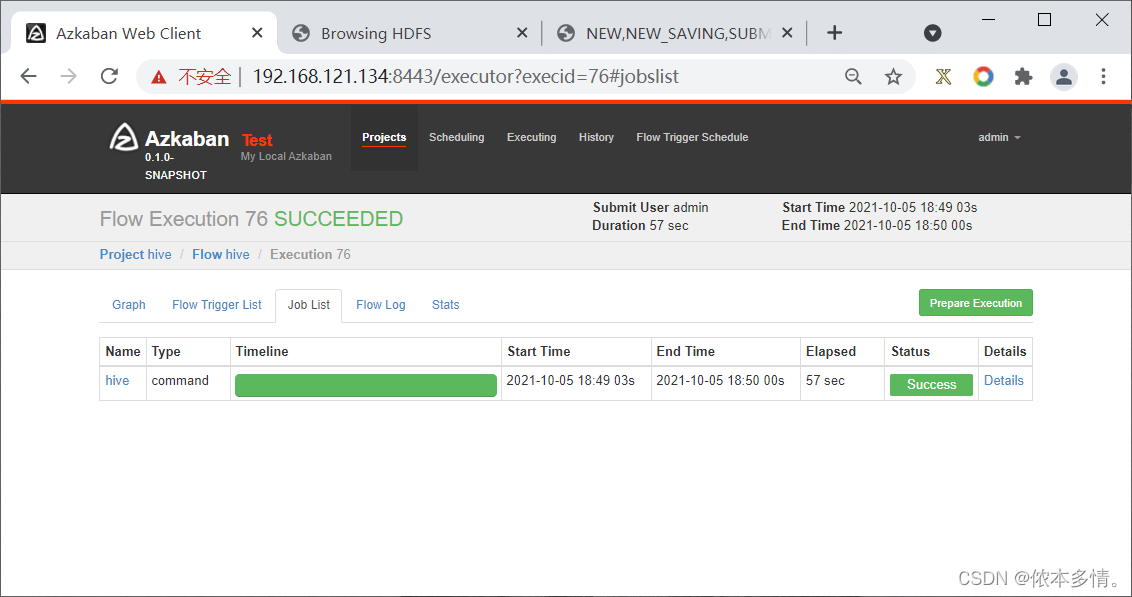This screenshot has width=1132, height=597.
Task: Follow the Project hive breadcrumb link
Action: 136,254
